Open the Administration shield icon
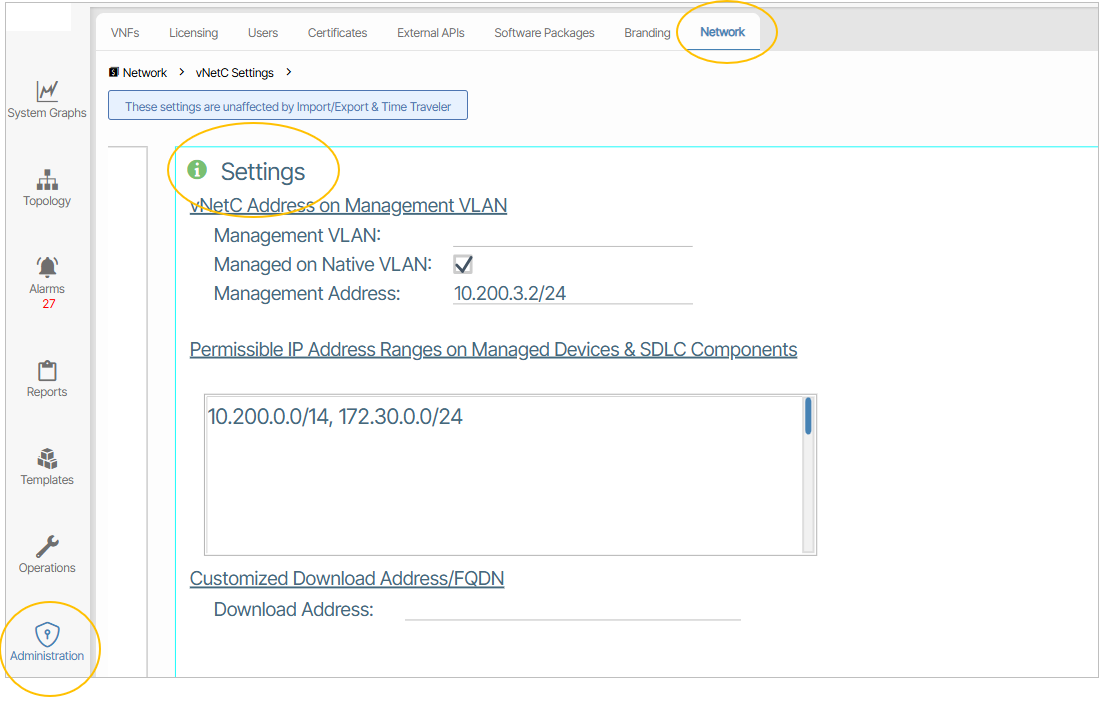The height and width of the screenshot is (703, 1100). (x=47, y=635)
